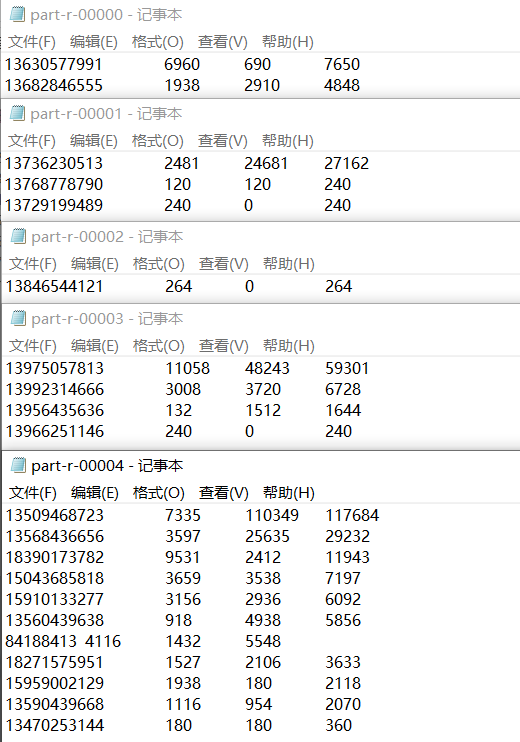Click the part-r-00003 Notepad title icon

click(x=18, y=318)
